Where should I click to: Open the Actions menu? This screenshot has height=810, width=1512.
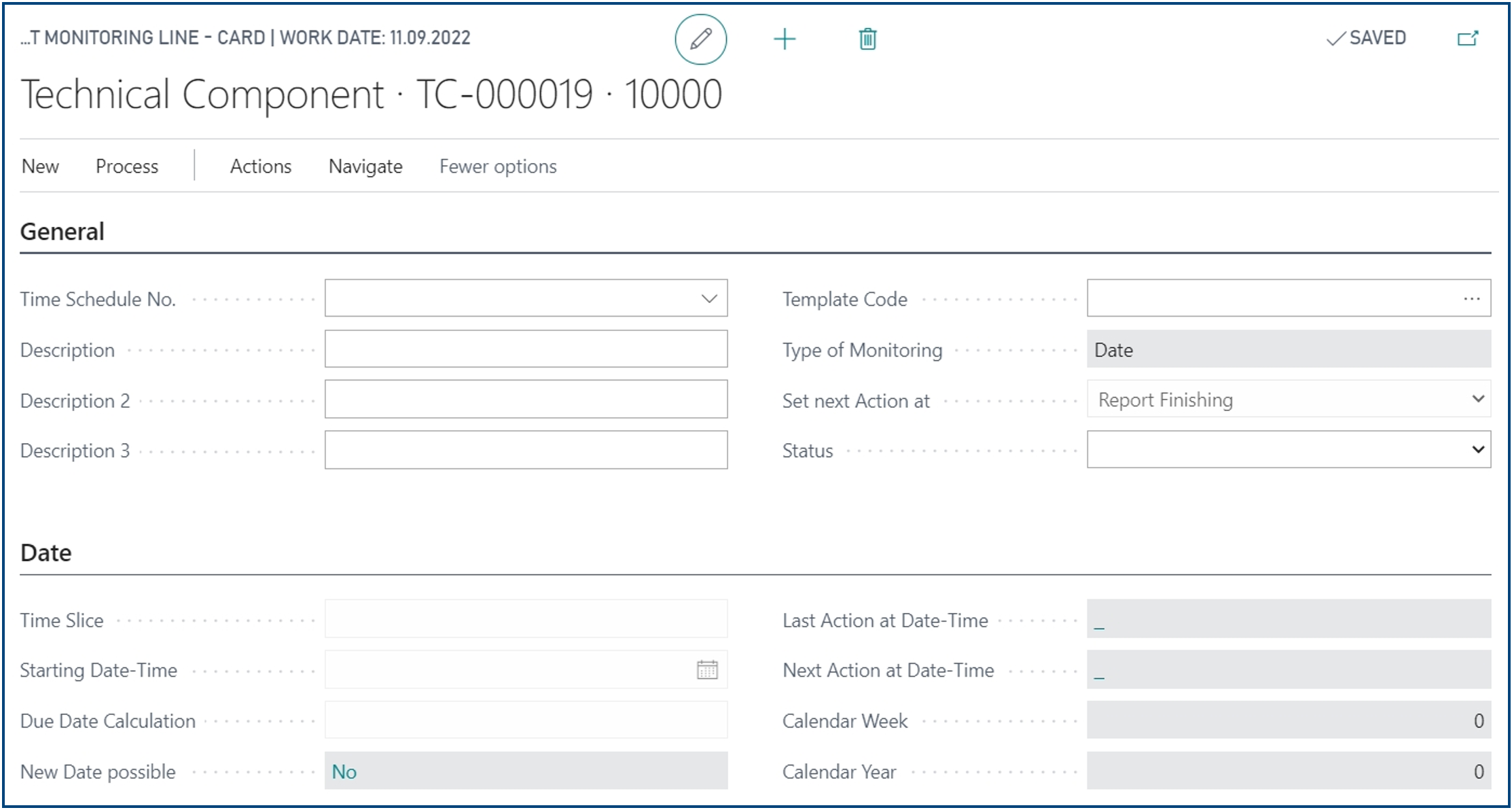point(261,166)
